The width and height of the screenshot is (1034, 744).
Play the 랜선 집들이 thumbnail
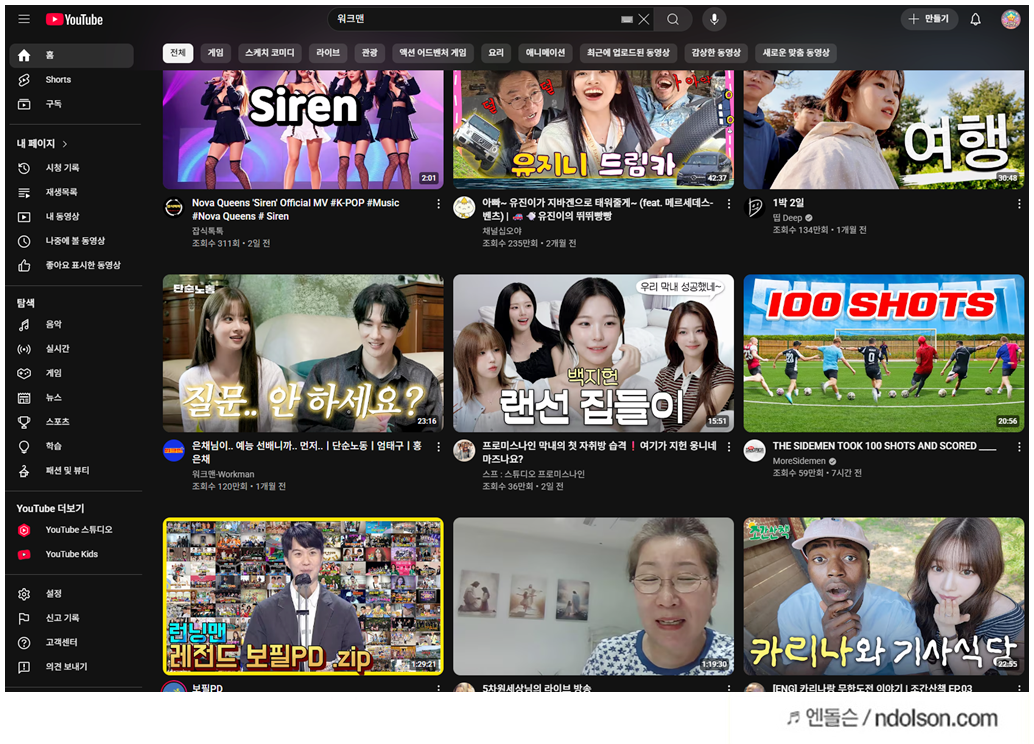point(593,354)
